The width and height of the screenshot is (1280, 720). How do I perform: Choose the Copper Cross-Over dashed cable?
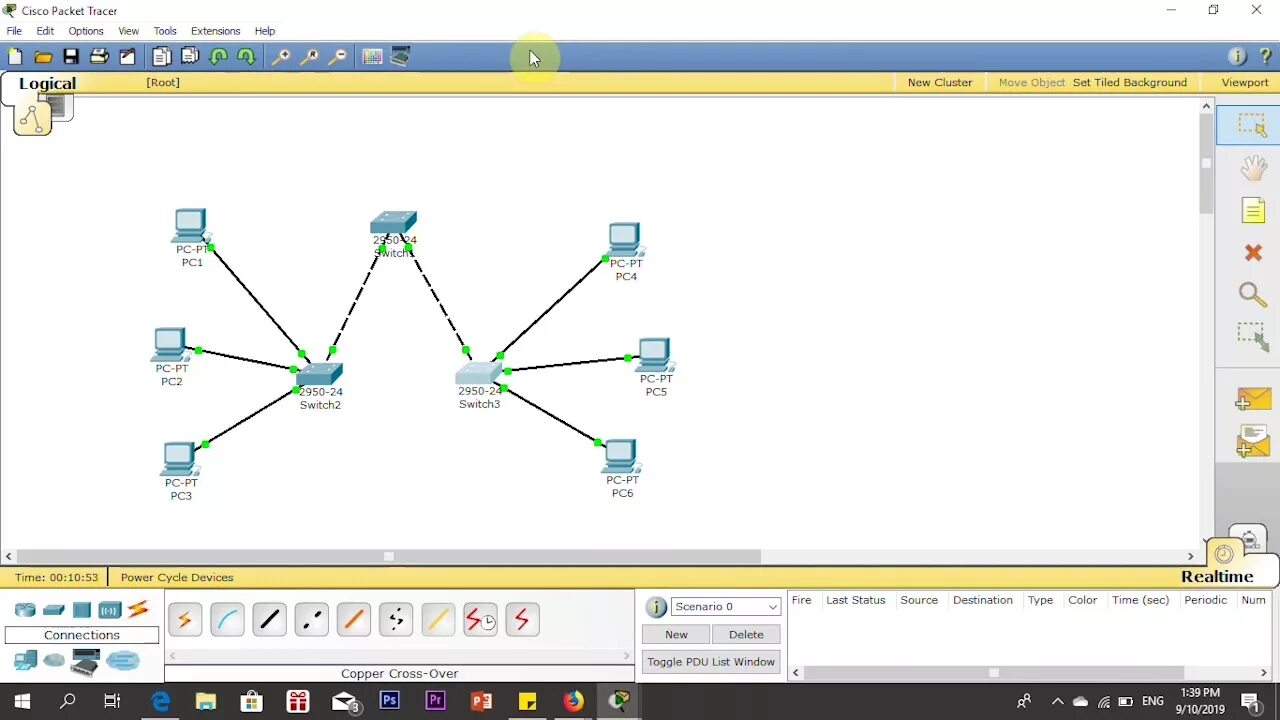coord(311,620)
